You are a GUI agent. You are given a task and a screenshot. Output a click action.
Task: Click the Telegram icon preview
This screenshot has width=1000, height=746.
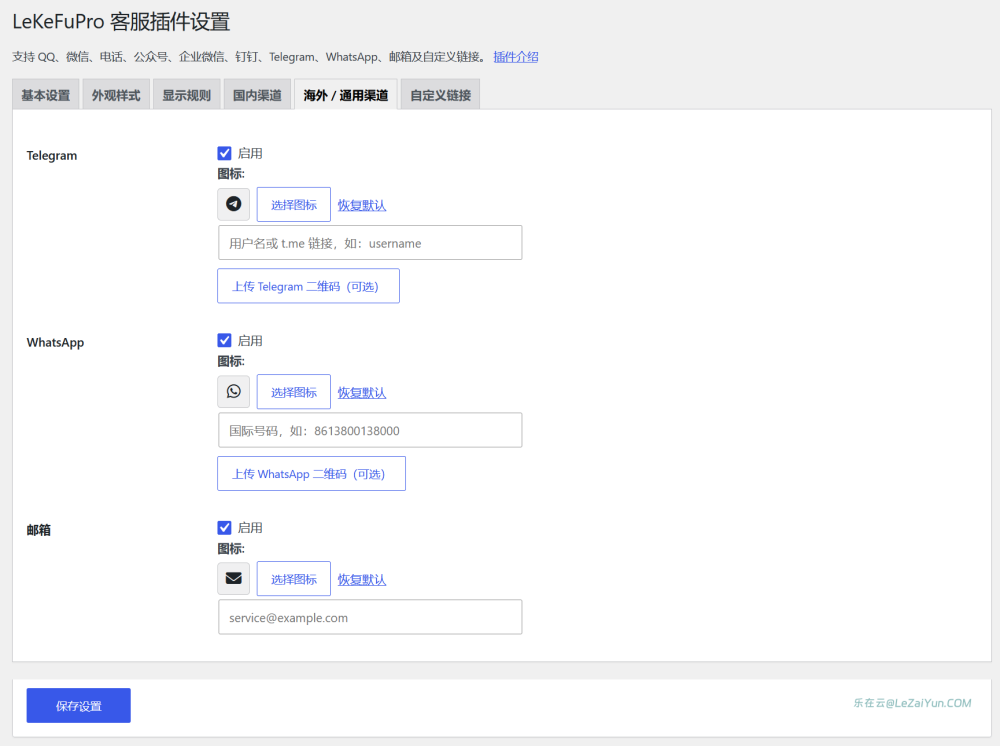tap(233, 204)
